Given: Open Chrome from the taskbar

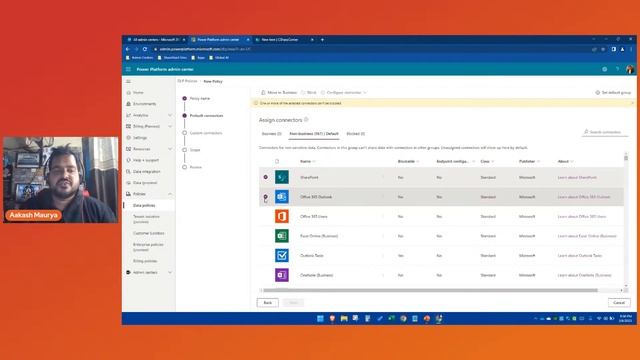Looking at the screenshot, I should click(403, 318).
